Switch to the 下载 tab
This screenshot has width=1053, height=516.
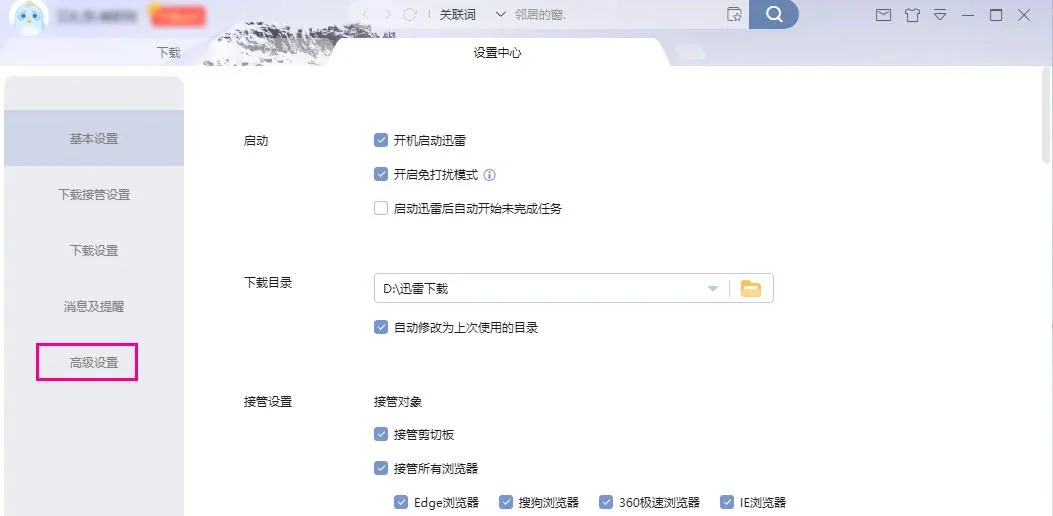pyautogui.click(x=169, y=53)
